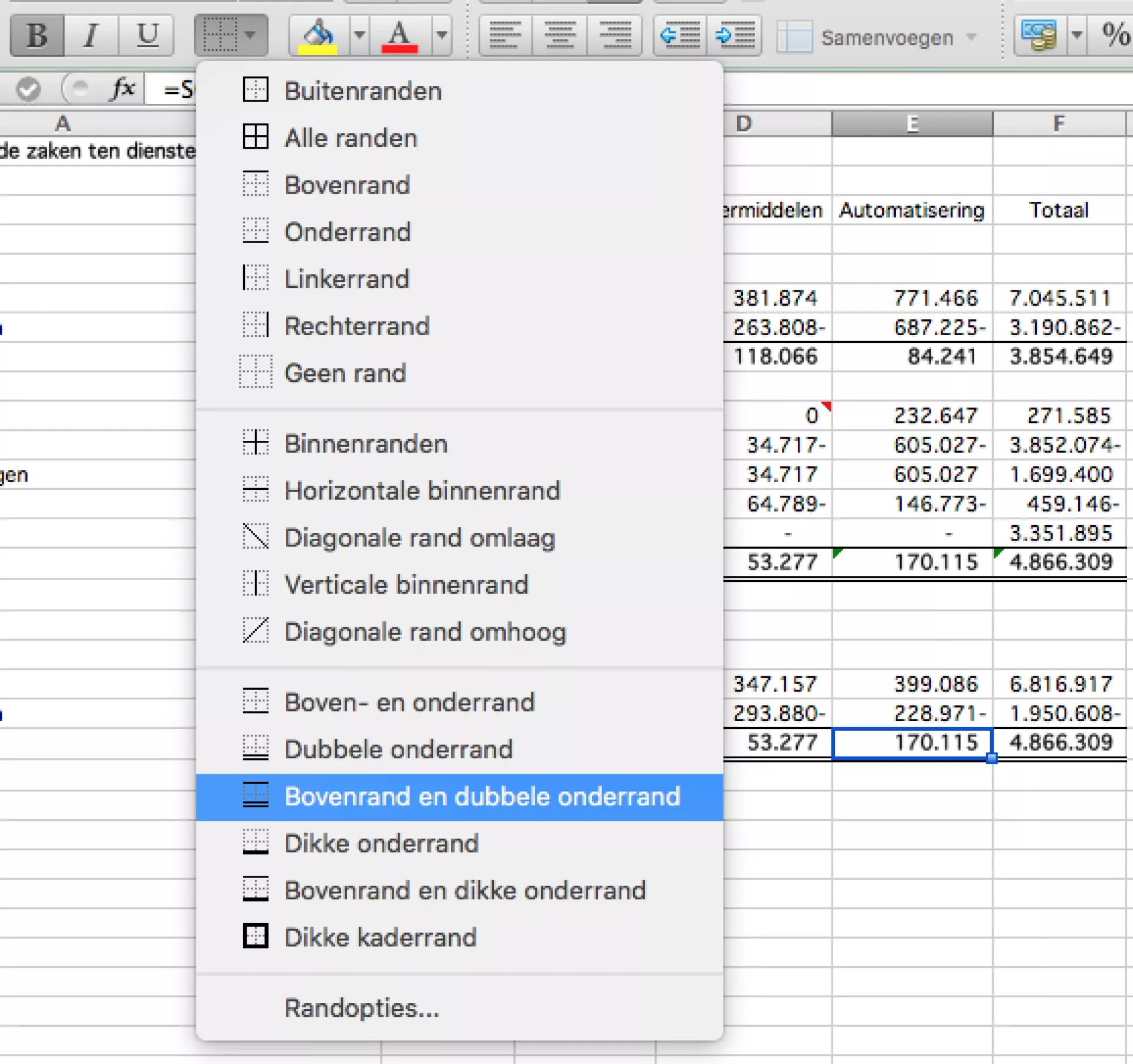Select Bovenrand en dubbele onderrand
The image size is (1133, 1064).
pos(482,797)
